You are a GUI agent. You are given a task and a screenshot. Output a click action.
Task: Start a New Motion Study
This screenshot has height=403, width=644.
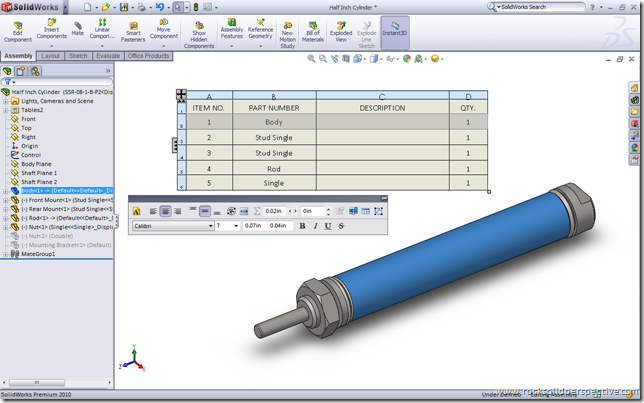[288, 35]
